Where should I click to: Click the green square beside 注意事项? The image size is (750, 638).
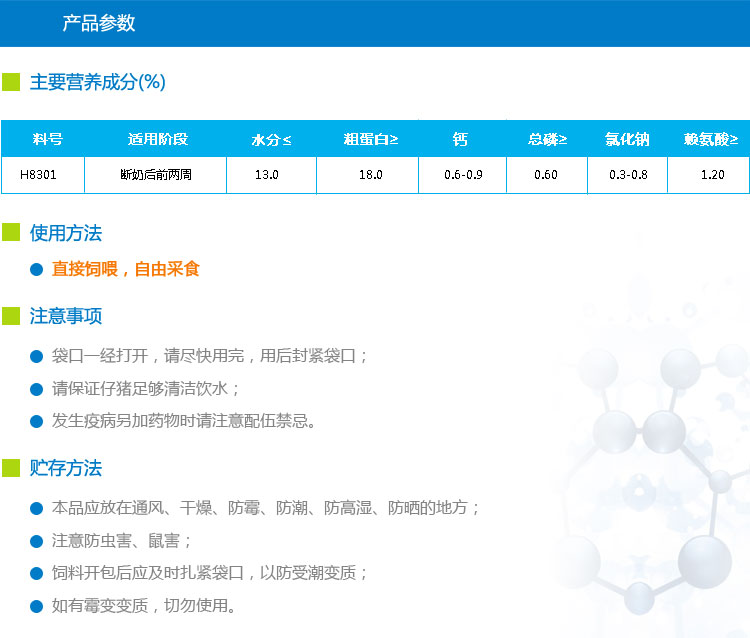(11, 316)
